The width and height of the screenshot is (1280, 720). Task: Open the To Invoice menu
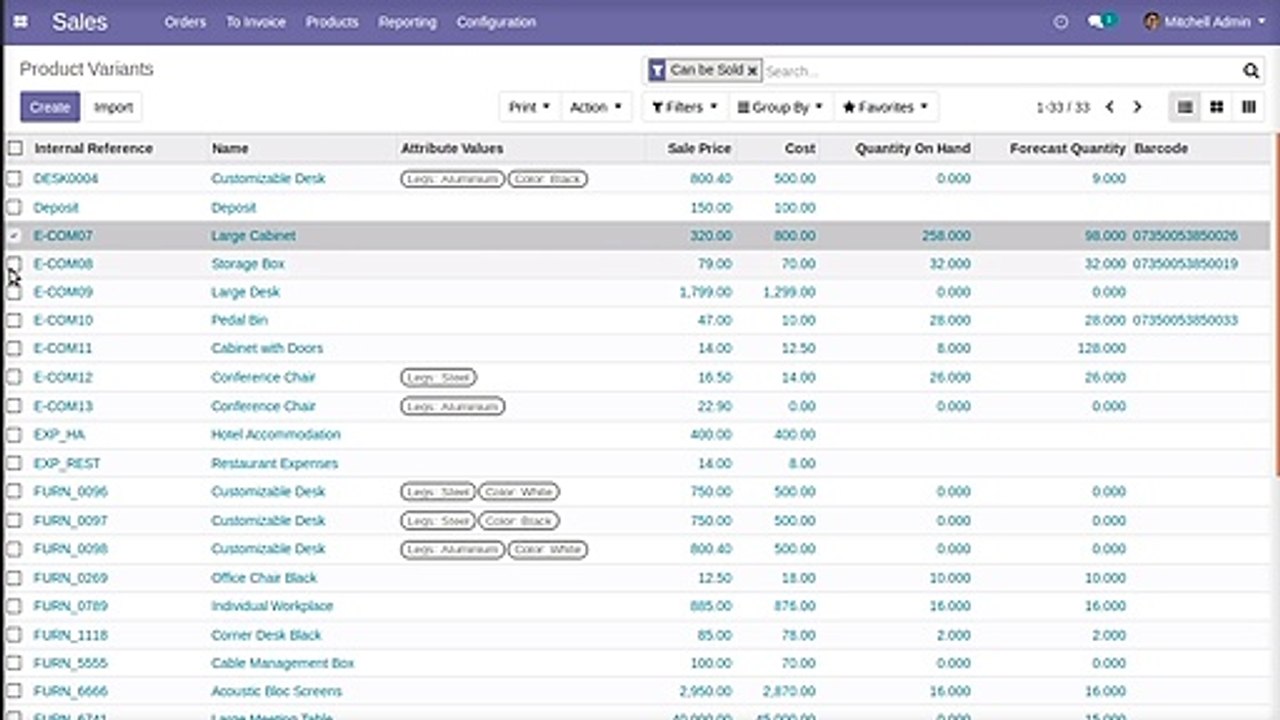click(x=255, y=21)
